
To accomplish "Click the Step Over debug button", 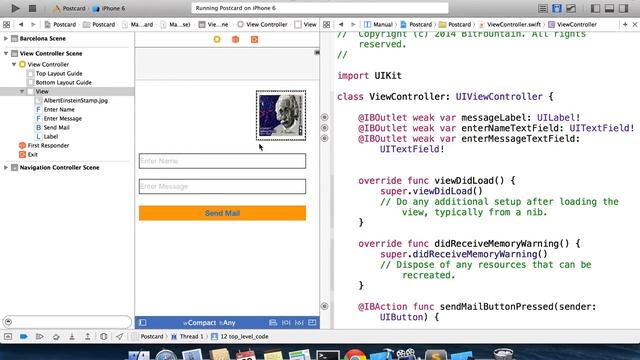I will [x=56, y=336].
